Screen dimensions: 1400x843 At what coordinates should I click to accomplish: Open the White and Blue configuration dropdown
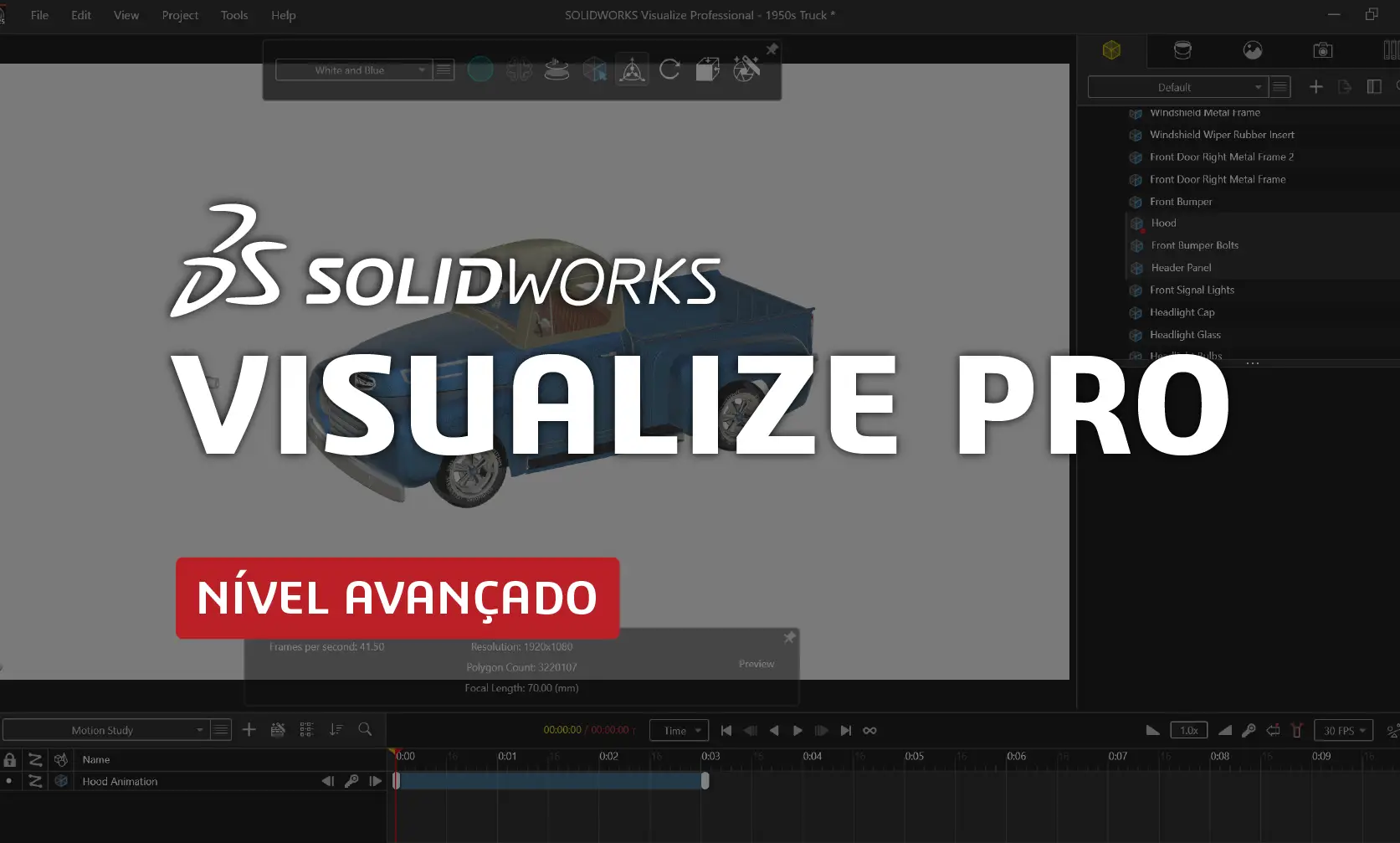pos(354,70)
